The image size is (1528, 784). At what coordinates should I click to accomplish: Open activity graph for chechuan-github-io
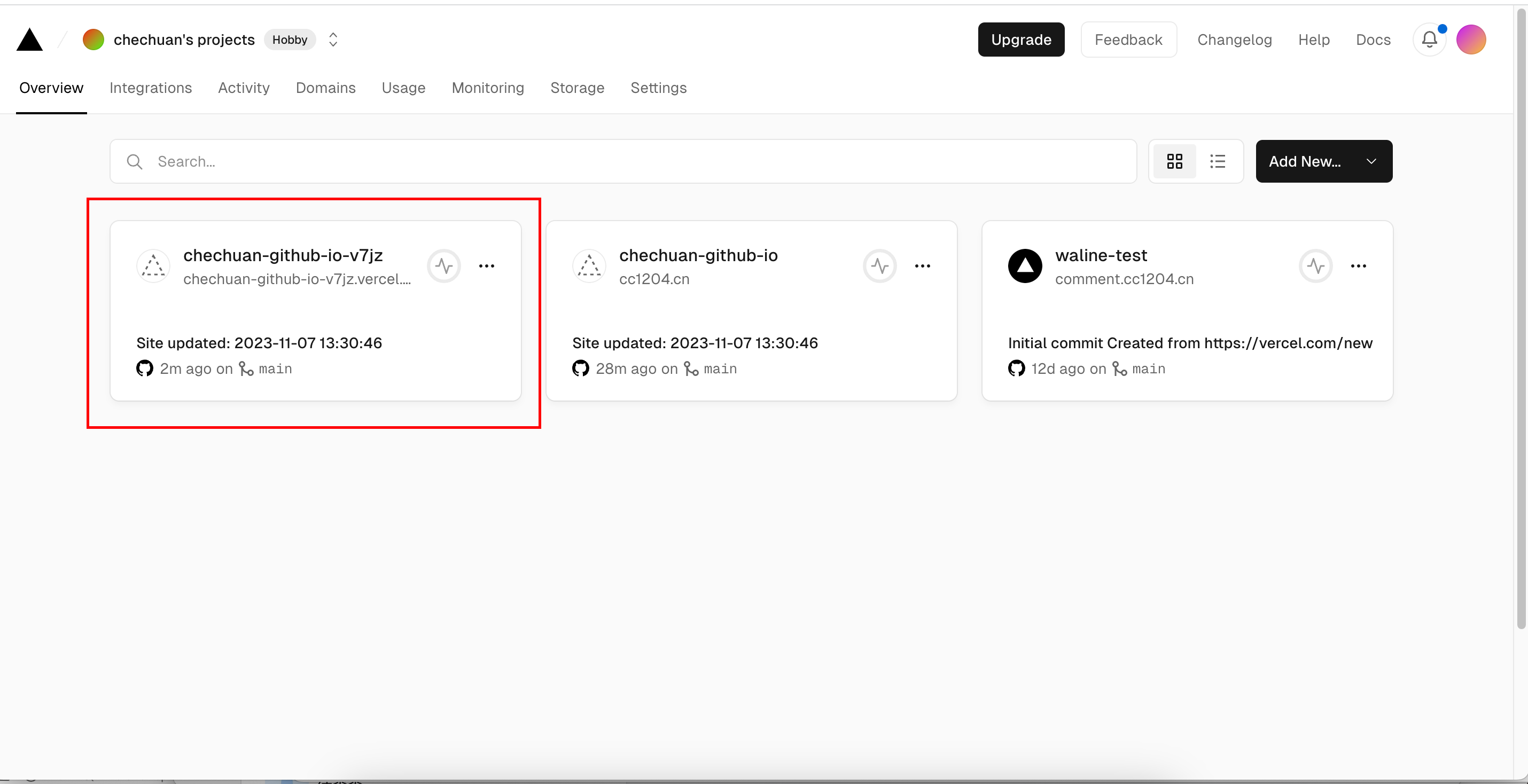point(879,265)
